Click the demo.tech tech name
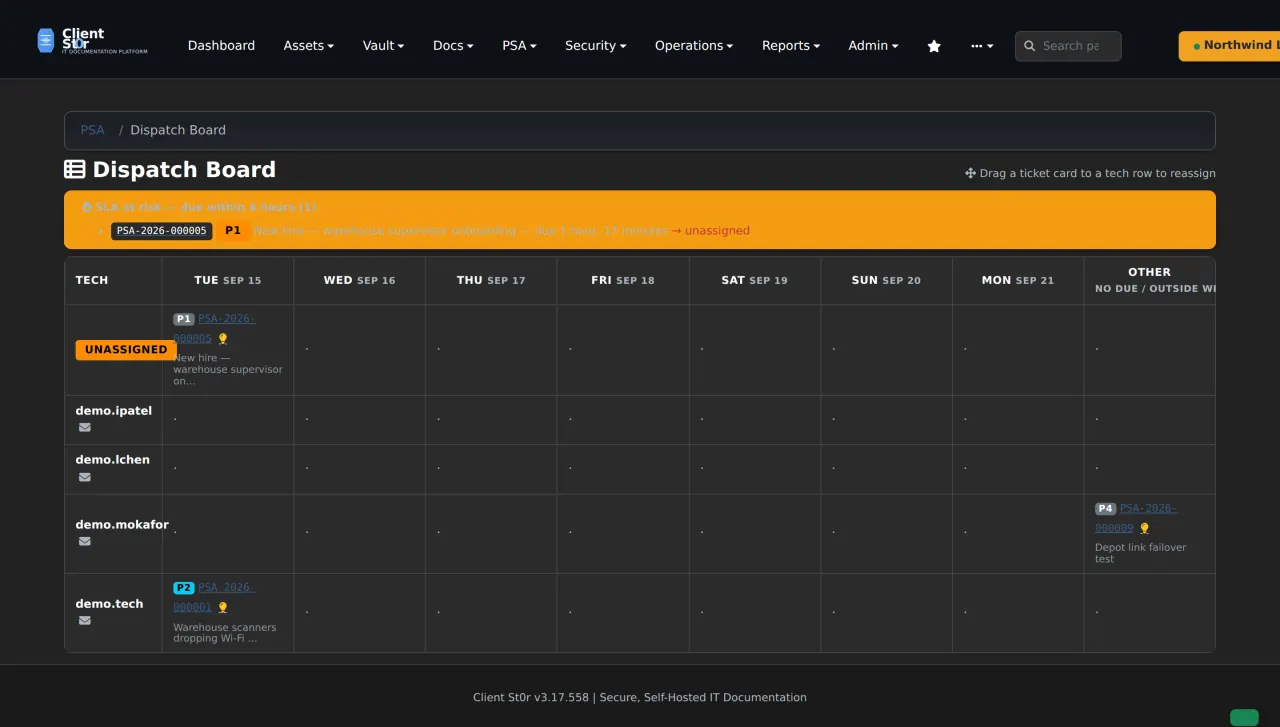The height and width of the screenshot is (727, 1280). [x=109, y=604]
